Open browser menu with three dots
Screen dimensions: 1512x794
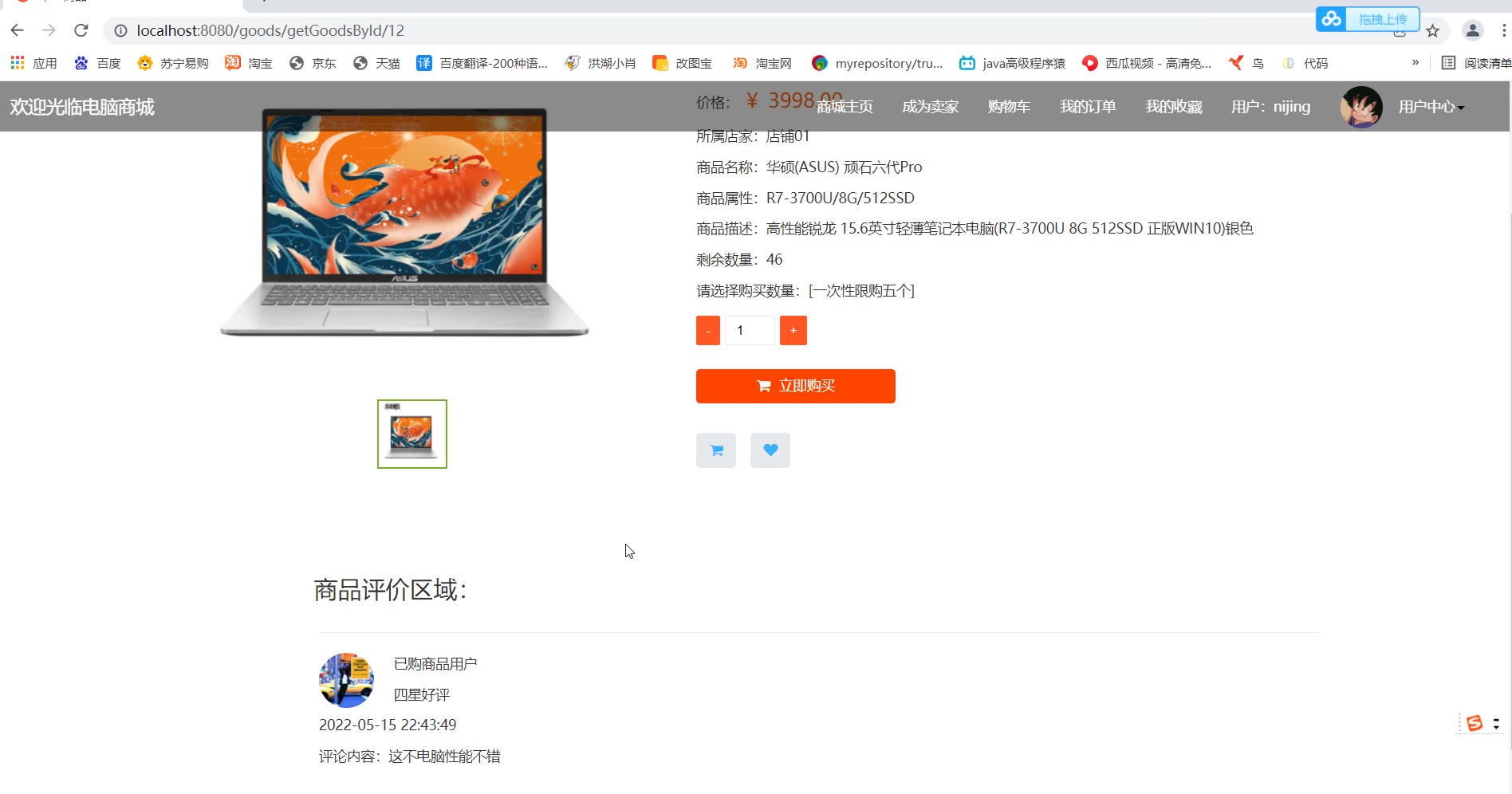pos(1503,31)
